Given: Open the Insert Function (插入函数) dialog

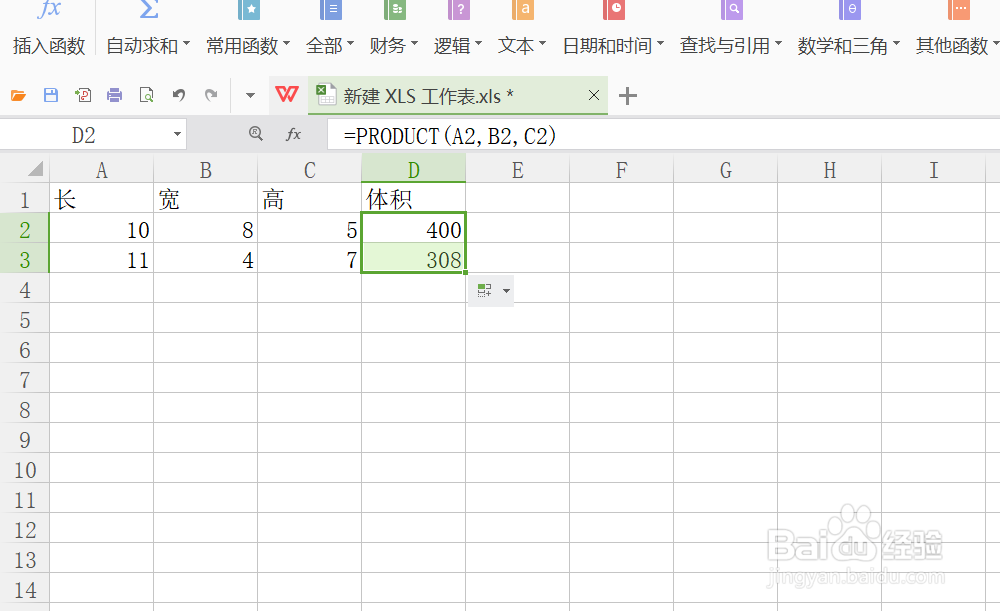Looking at the screenshot, I should tap(48, 29).
